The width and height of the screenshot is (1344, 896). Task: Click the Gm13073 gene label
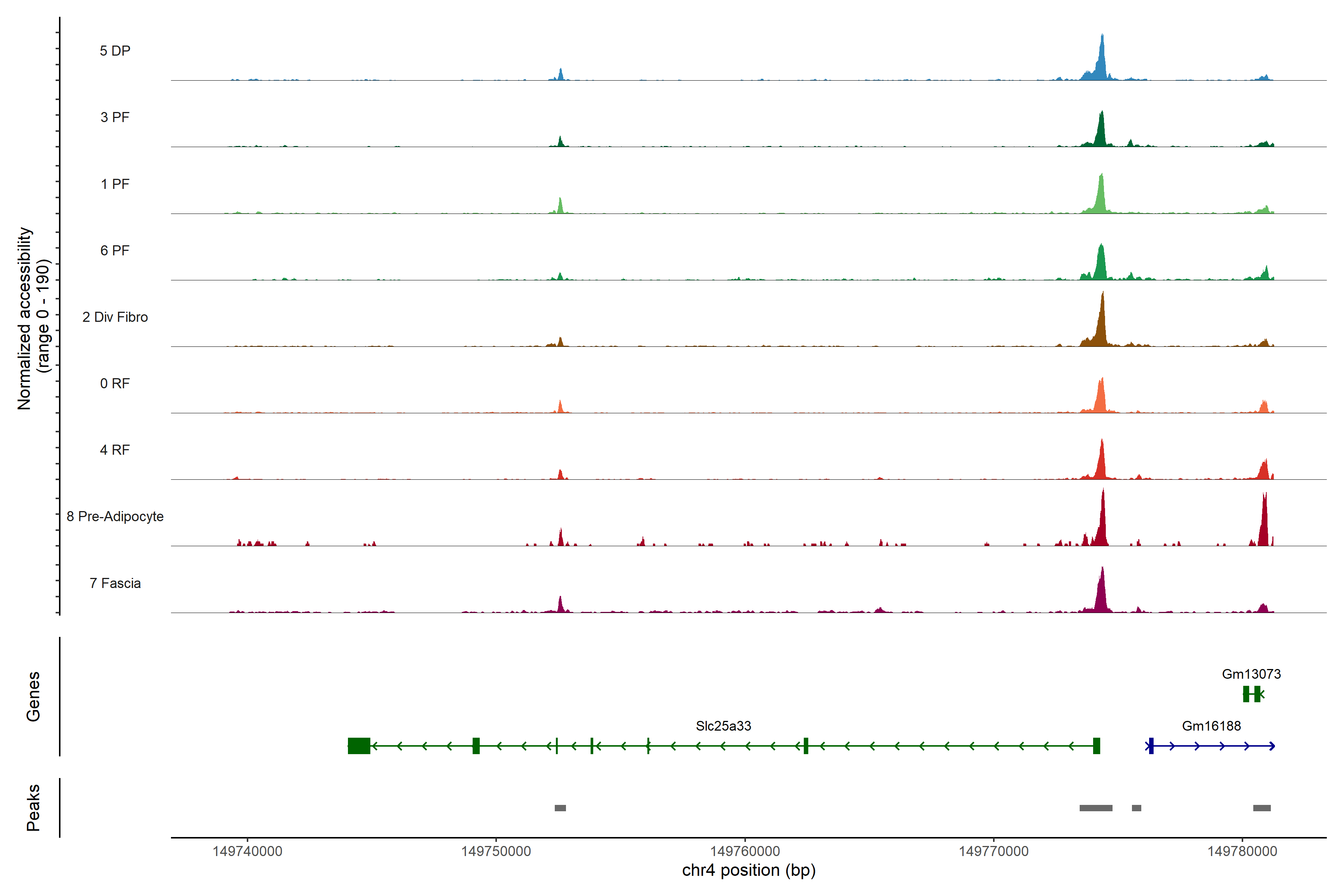pos(1251,674)
